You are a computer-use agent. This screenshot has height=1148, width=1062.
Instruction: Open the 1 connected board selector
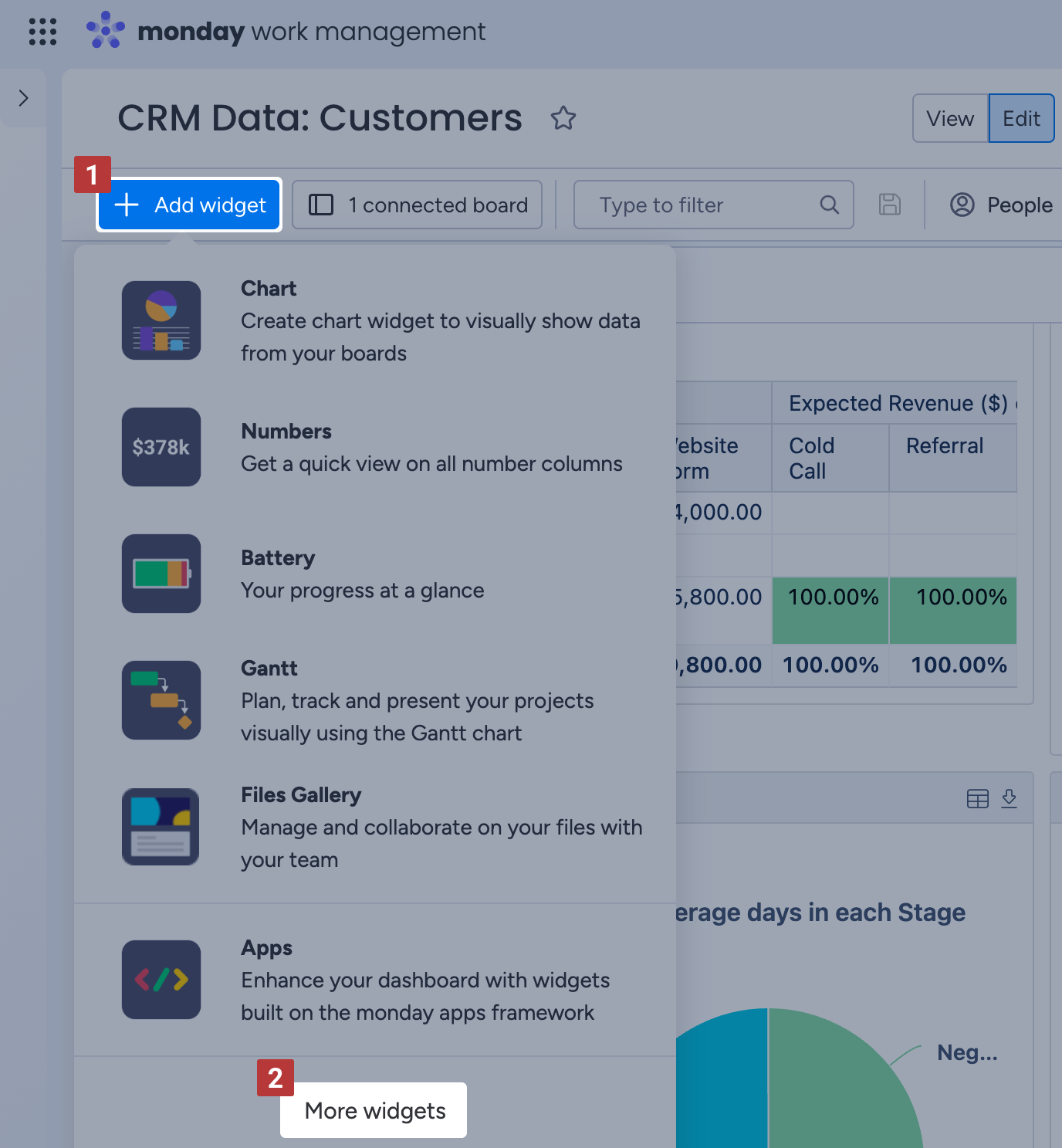[418, 205]
